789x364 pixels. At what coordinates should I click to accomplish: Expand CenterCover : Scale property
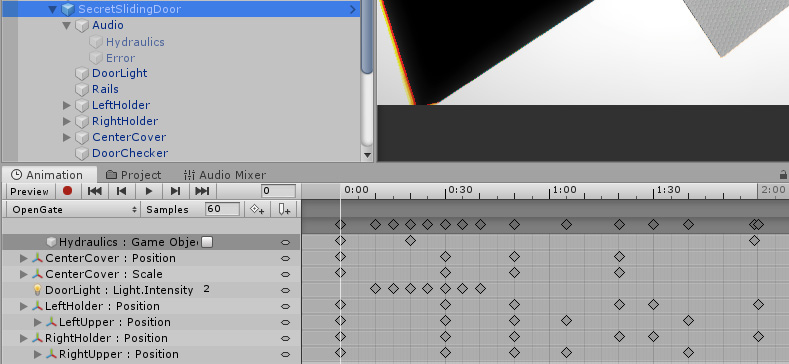23,274
